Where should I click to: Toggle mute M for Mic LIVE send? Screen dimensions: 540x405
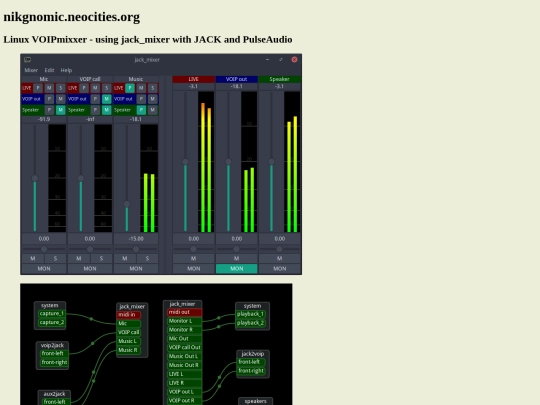tap(49, 88)
